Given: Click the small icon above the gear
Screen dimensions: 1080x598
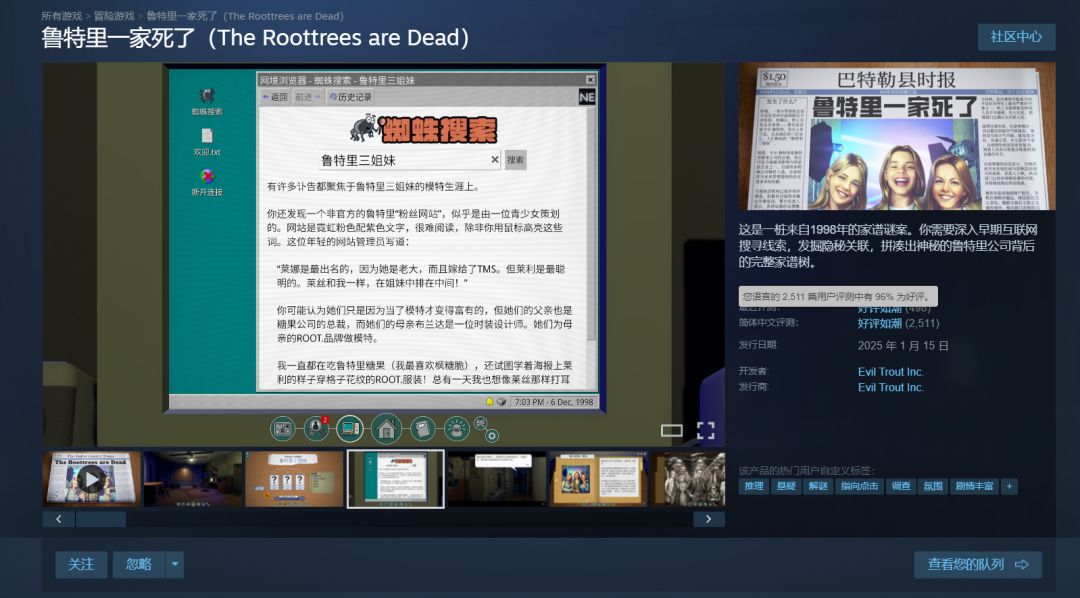Looking at the screenshot, I should 481,423.
